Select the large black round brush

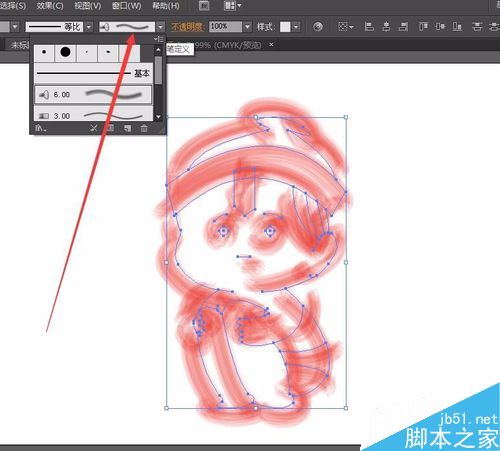coord(65,52)
